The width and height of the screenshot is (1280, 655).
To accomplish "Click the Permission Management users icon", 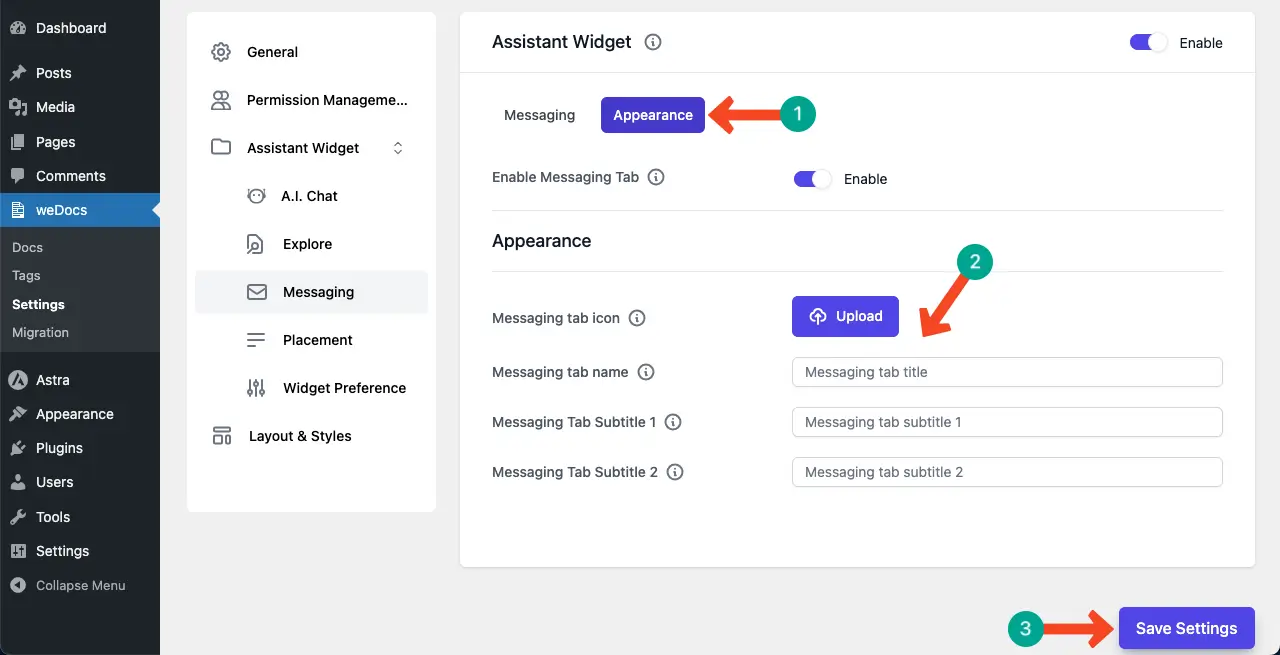I will (x=221, y=100).
